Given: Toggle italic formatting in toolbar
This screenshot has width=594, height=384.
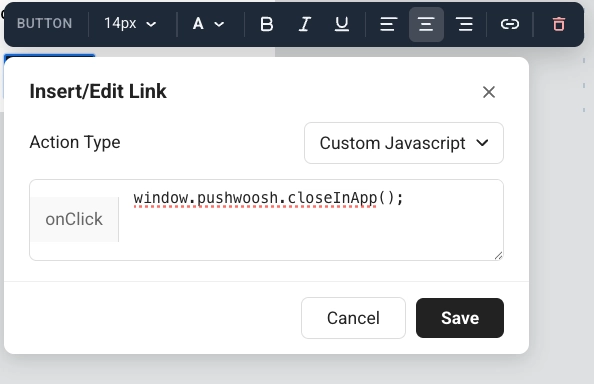Looking at the screenshot, I should click(x=305, y=24).
